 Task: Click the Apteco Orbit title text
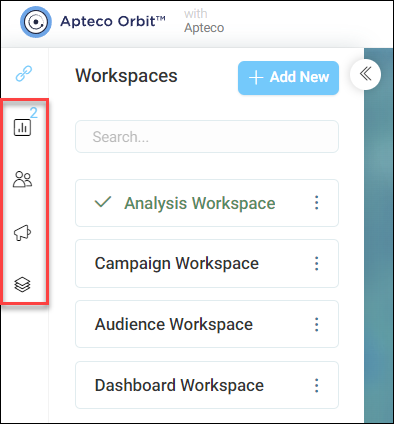[113, 22]
